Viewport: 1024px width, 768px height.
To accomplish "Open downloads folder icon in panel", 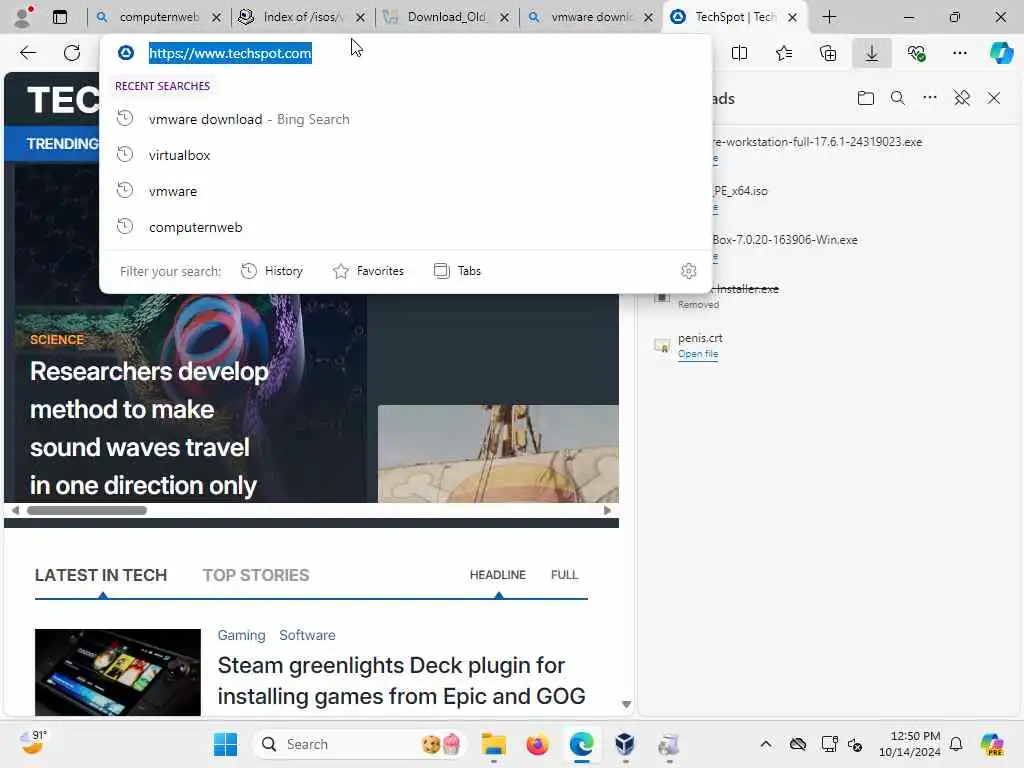I will [865, 99].
